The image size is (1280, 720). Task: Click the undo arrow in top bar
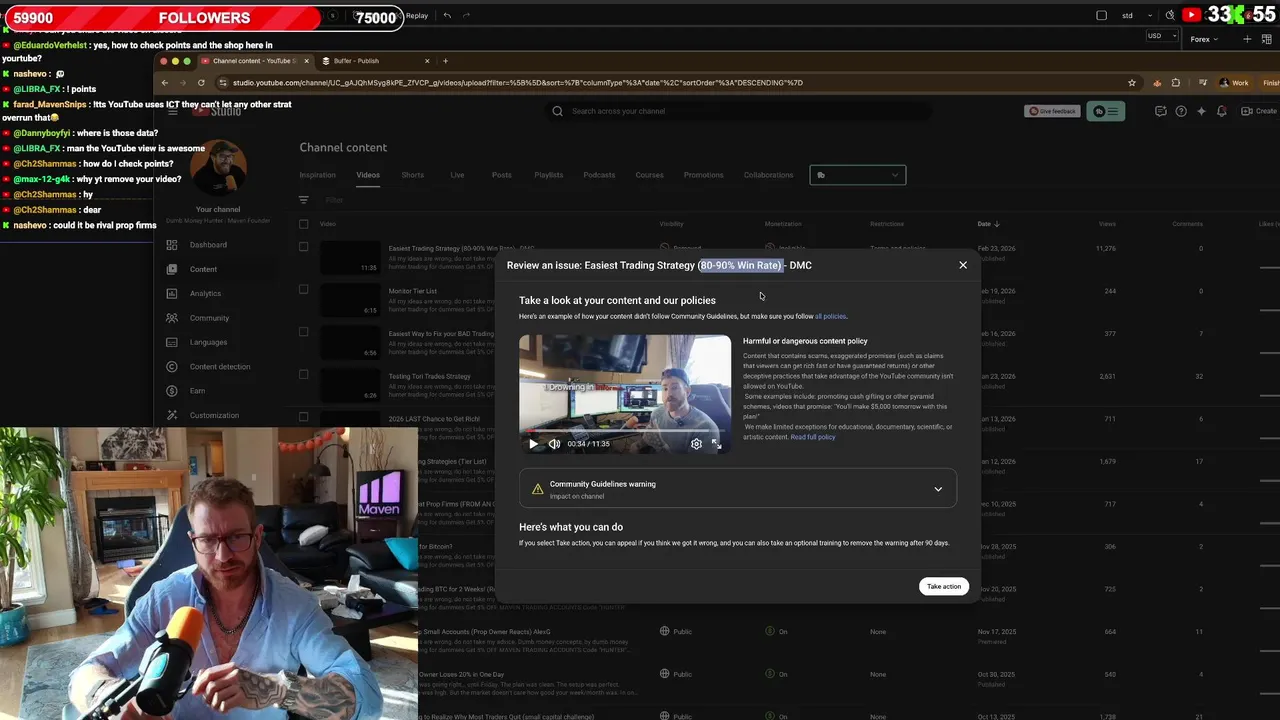tap(447, 15)
